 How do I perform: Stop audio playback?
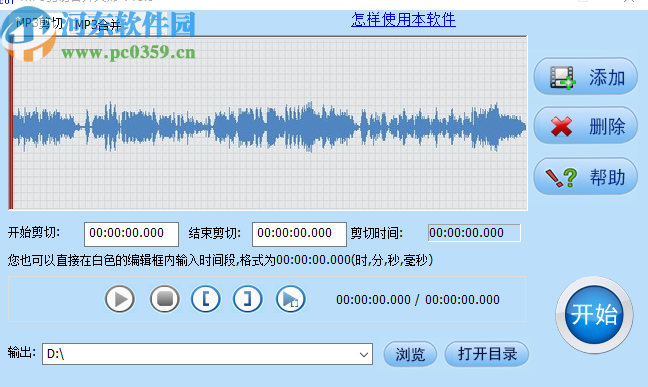coord(164,299)
